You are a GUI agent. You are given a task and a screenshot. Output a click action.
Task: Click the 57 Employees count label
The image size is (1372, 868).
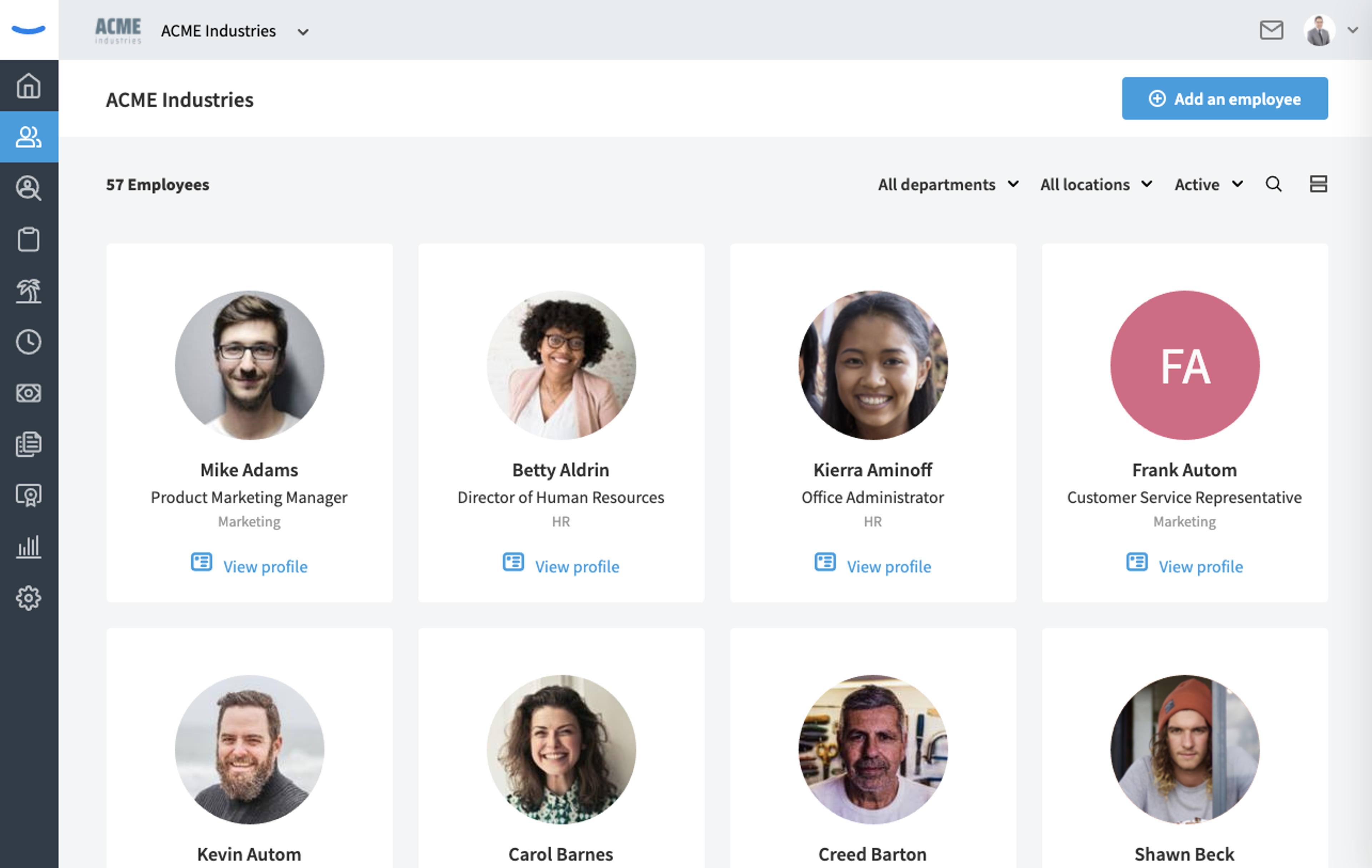point(158,185)
